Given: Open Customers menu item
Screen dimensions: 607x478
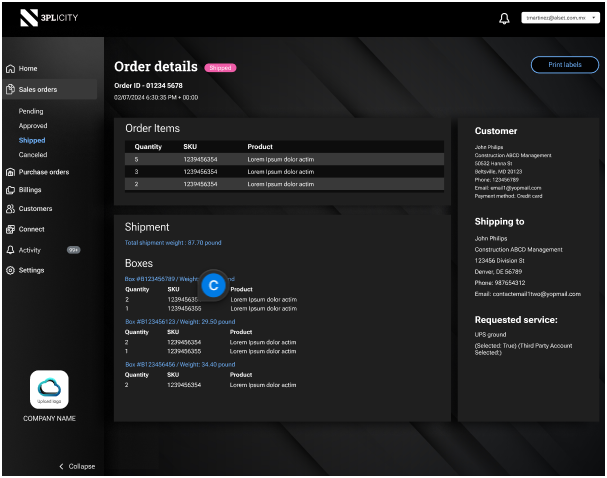Looking at the screenshot, I should [35, 209].
